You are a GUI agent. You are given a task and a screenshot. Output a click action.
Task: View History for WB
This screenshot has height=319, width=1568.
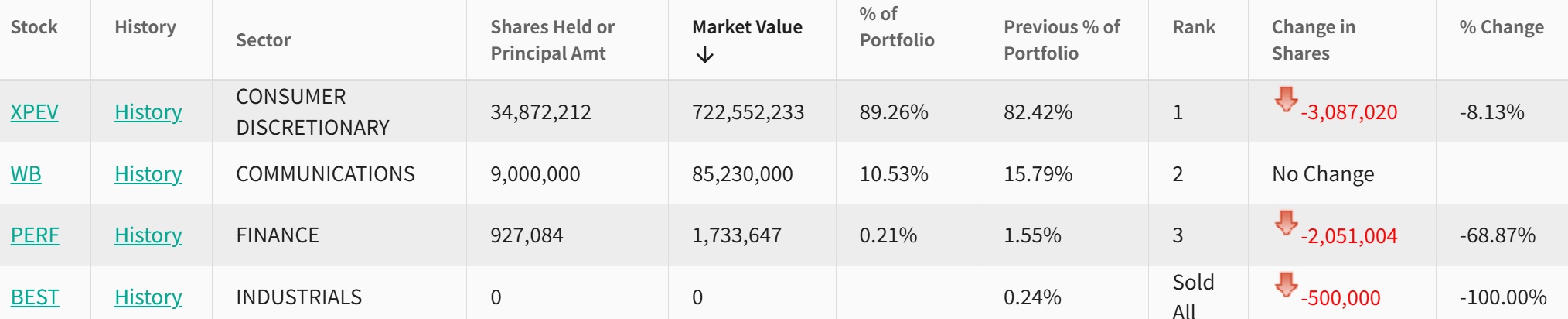[x=148, y=174]
